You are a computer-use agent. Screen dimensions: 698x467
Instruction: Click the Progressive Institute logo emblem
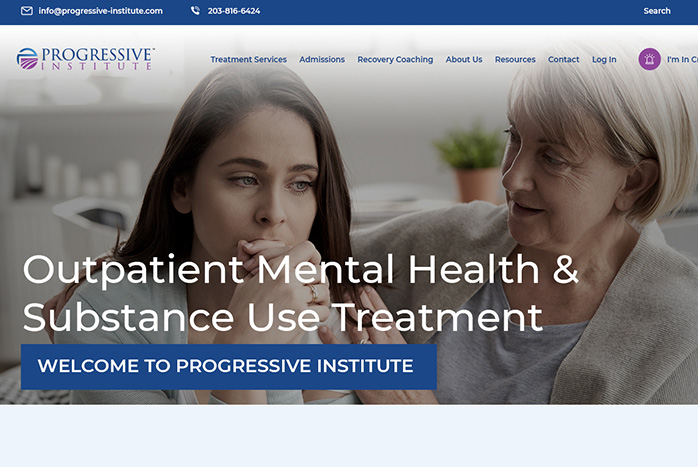[x=27, y=59]
